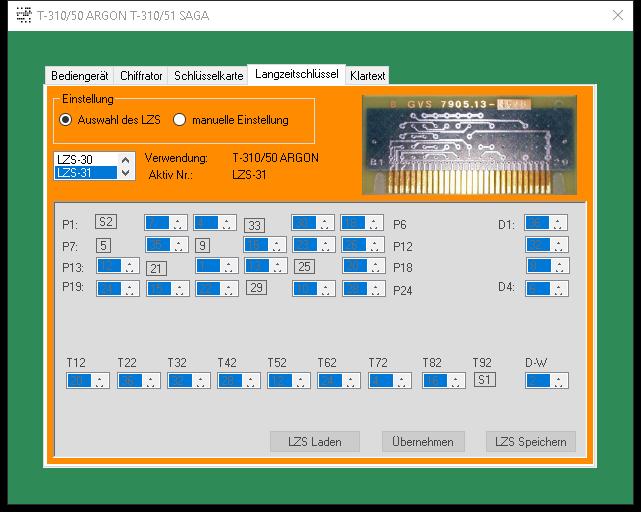
Task: Click the spinner field just left of boxed 25
Action: pos(266,266)
